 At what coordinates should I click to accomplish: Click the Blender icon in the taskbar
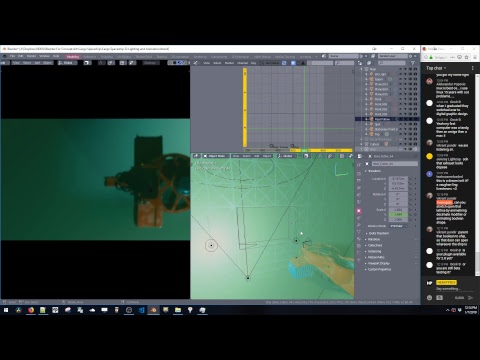[153, 310]
